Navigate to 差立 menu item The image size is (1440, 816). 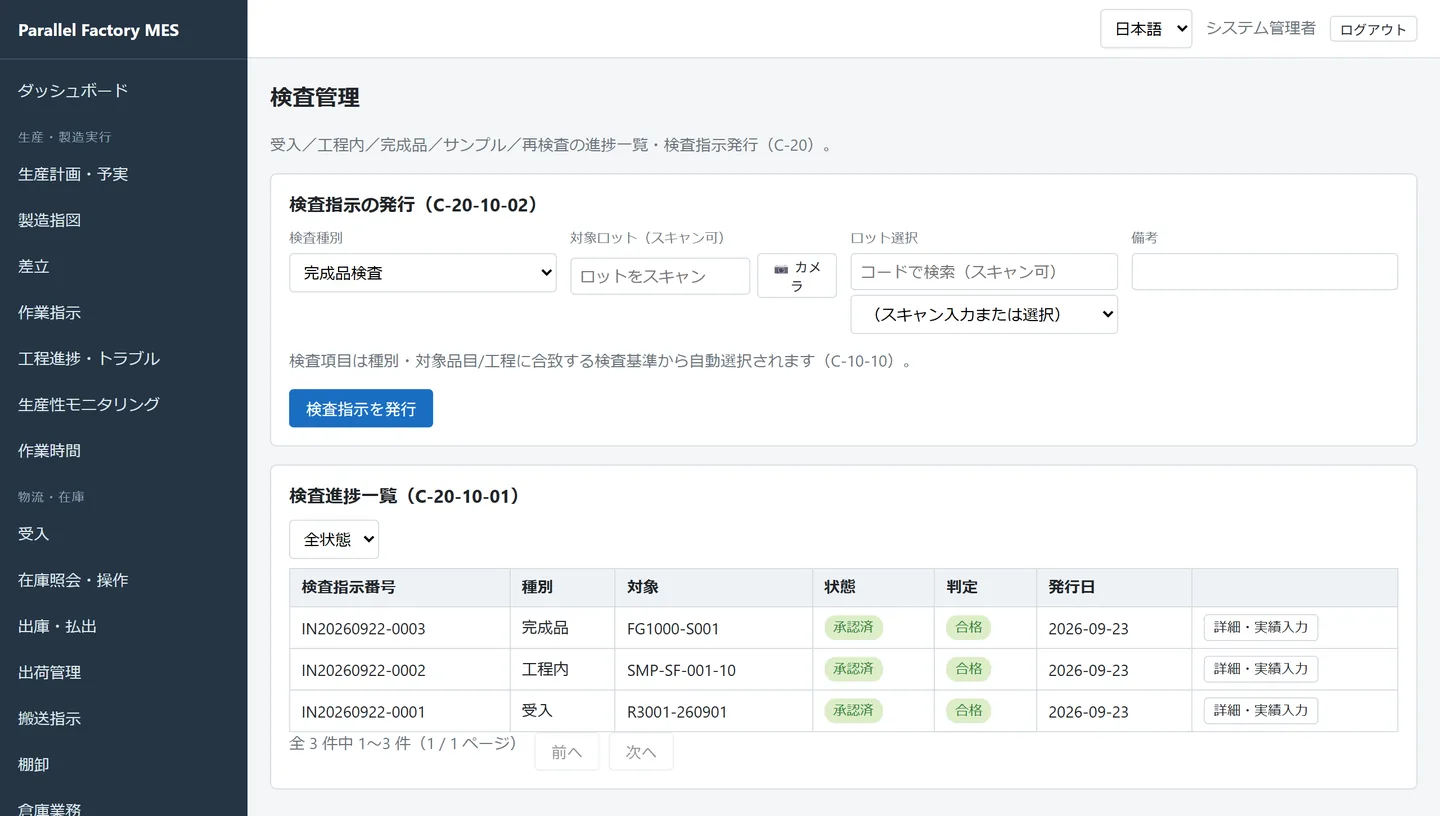point(33,266)
